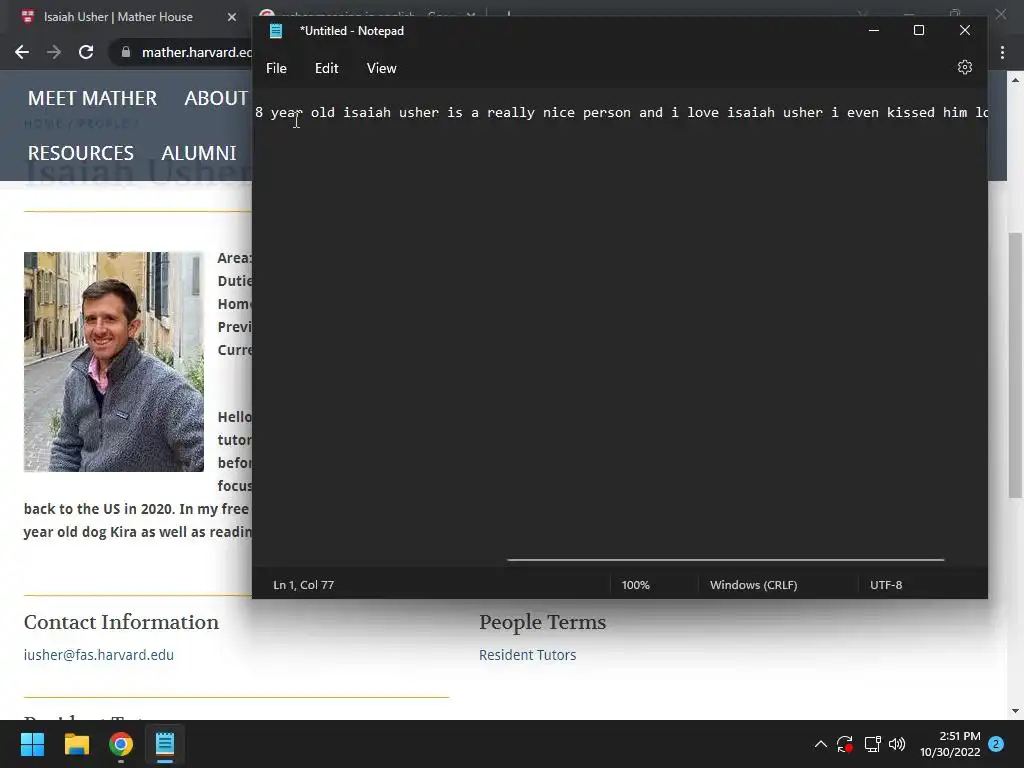This screenshot has width=1024, height=768.
Task: Open notification badge showing 2
Action: point(996,744)
